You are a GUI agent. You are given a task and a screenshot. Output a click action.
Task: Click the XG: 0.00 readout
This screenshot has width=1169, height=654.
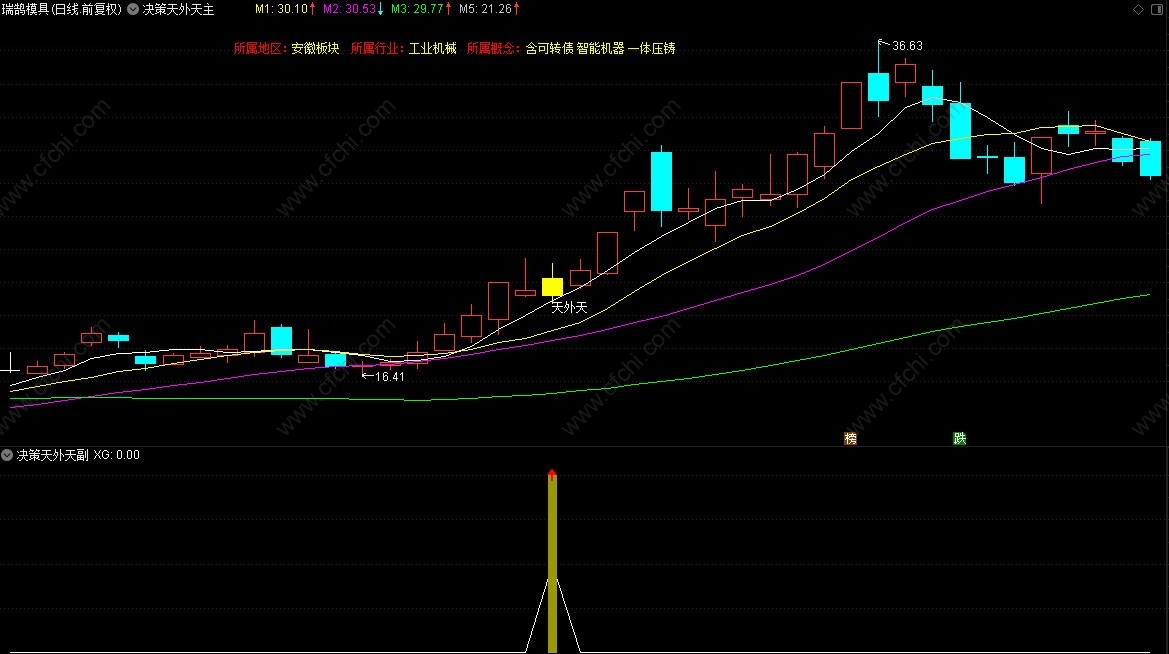pos(116,455)
